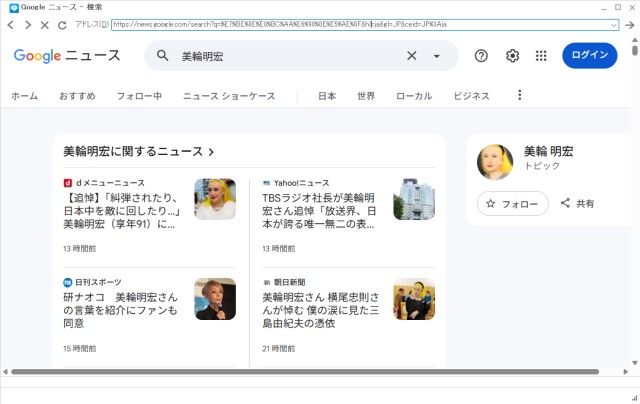Image resolution: width=640 pixels, height=404 pixels.
Task: Share the topic with 共有 button
Action: tap(577, 203)
